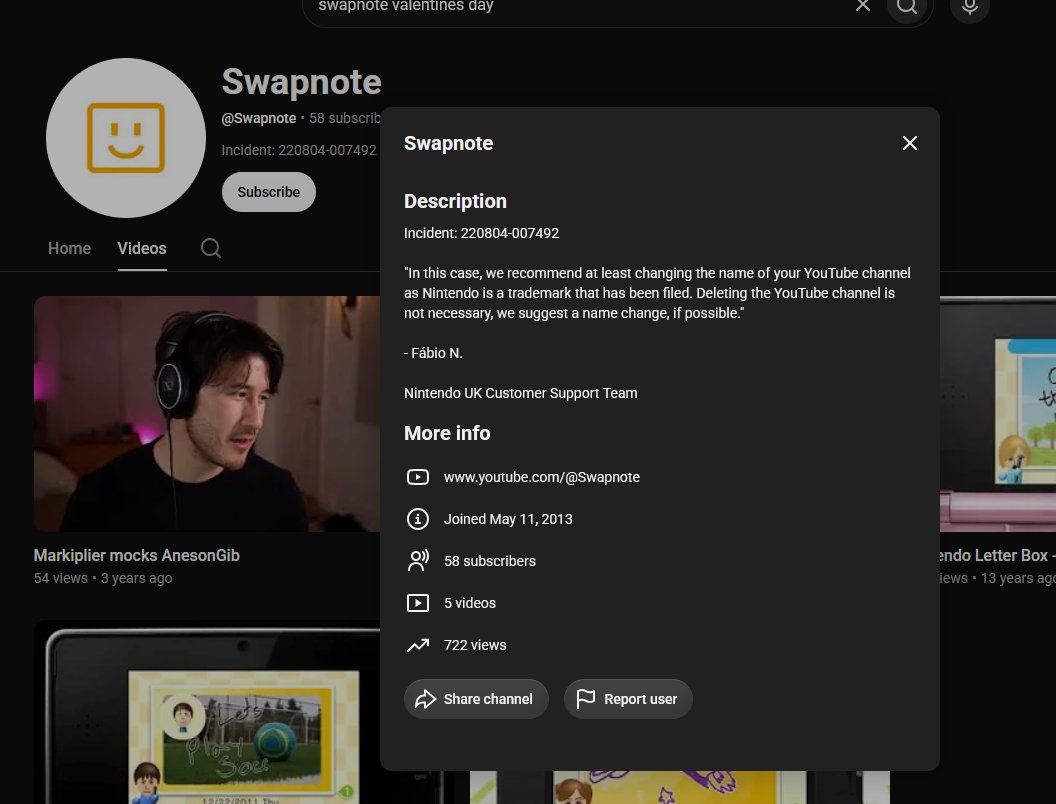Click 58 subscribers text in dialog
Screen dimensions: 1056x804
click(x=490, y=561)
